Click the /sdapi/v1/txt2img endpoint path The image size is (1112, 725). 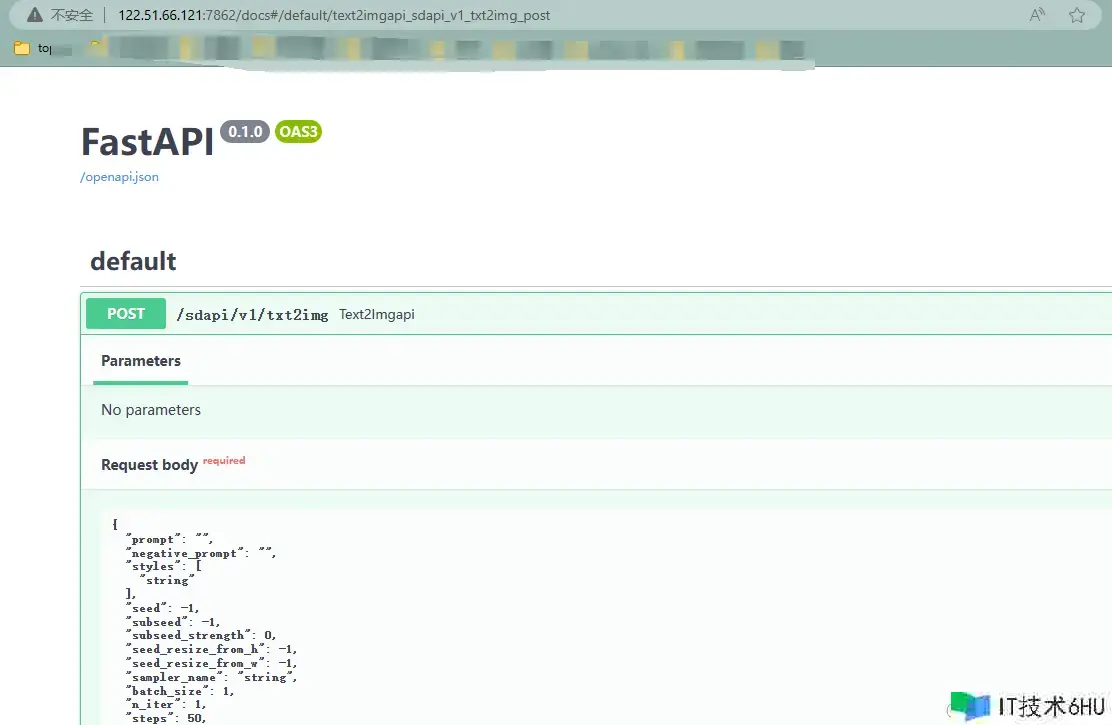point(252,314)
